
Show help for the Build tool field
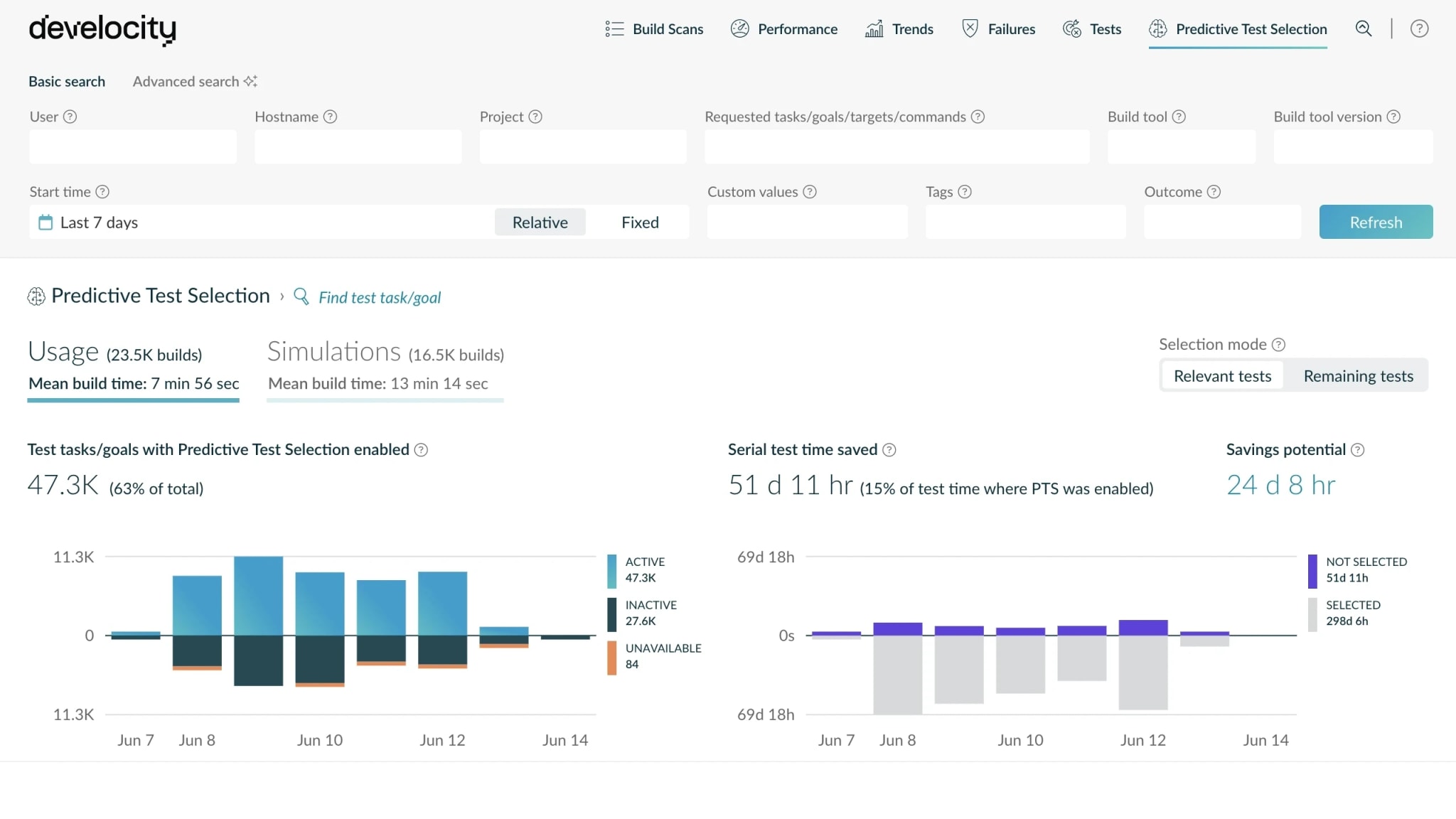[x=1179, y=117]
